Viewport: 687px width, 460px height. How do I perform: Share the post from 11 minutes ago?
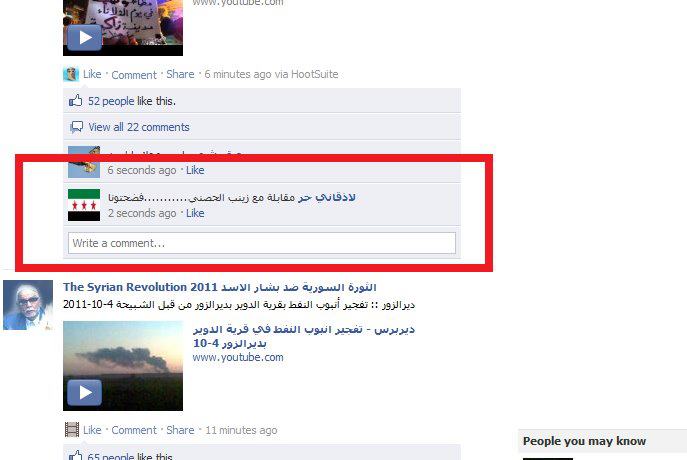(x=180, y=430)
